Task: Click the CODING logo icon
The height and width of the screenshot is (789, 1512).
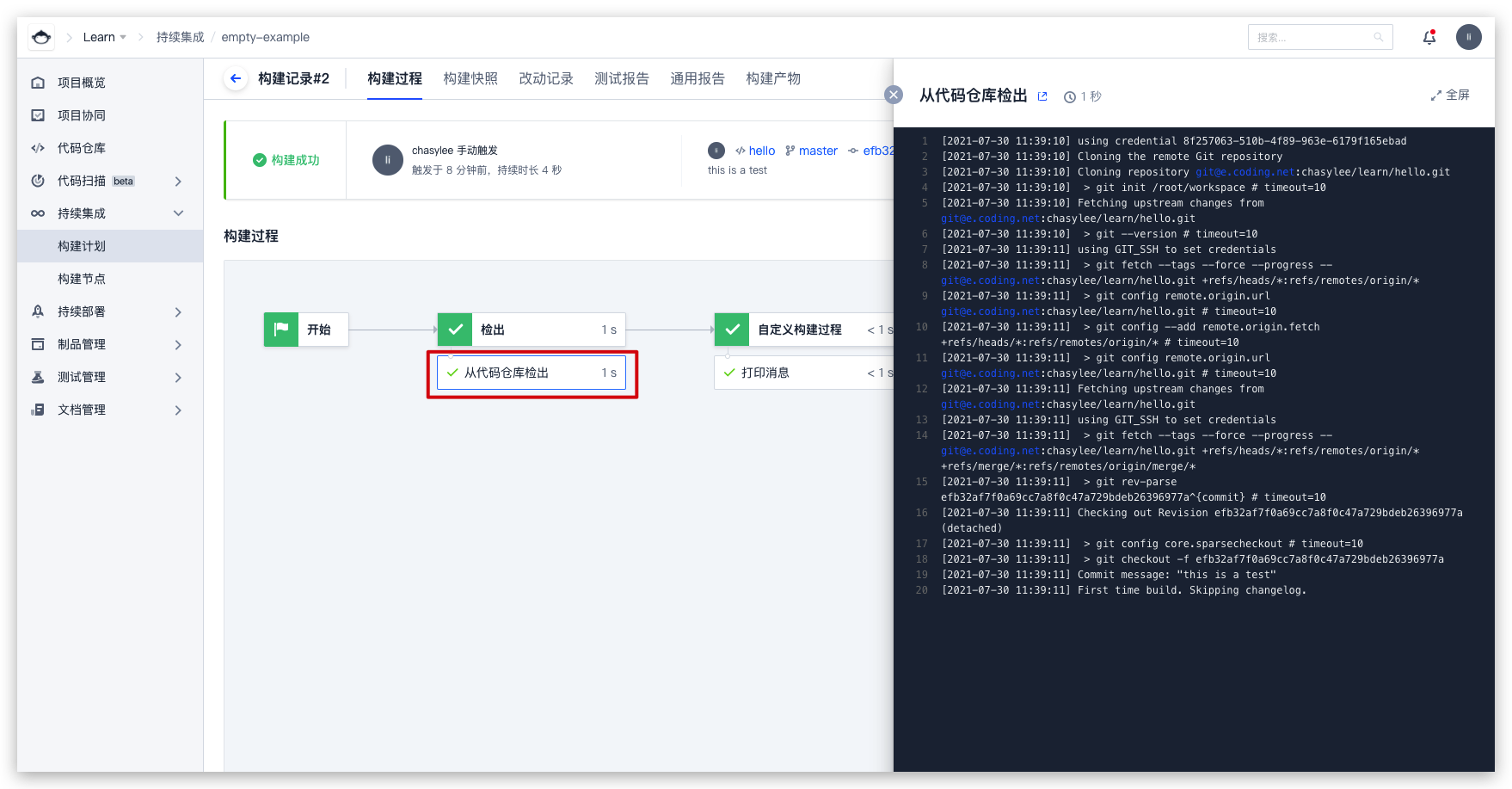Action: 40,37
